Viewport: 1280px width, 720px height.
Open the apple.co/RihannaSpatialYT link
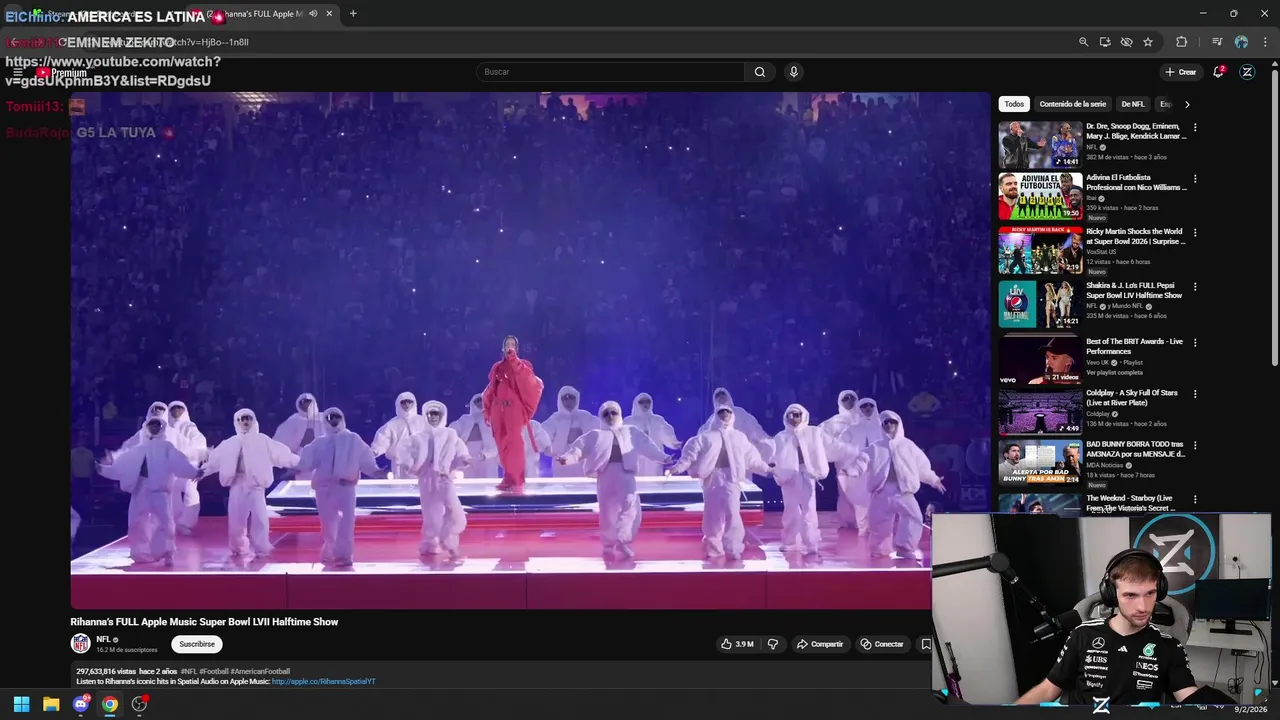point(323,682)
